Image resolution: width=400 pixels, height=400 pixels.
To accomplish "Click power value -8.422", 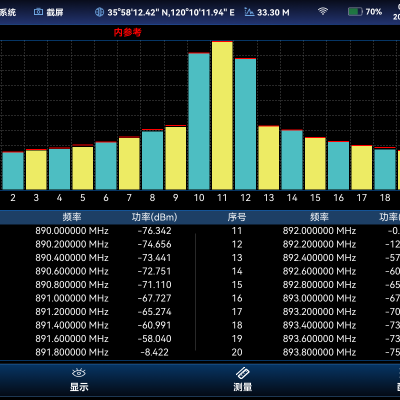I will coord(155,352).
